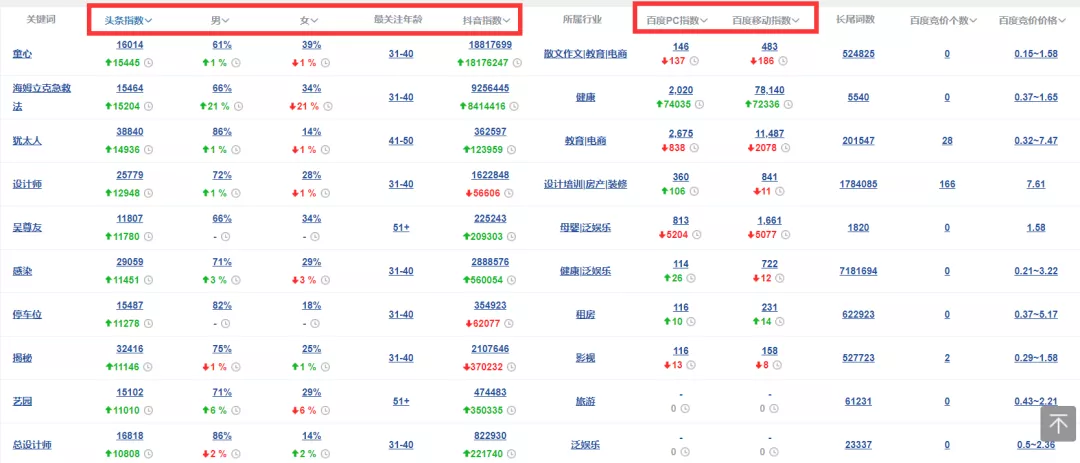This screenshot has width=1080, height=463.
Task: Click bid price 7.61
Action: coord(1035,184)
